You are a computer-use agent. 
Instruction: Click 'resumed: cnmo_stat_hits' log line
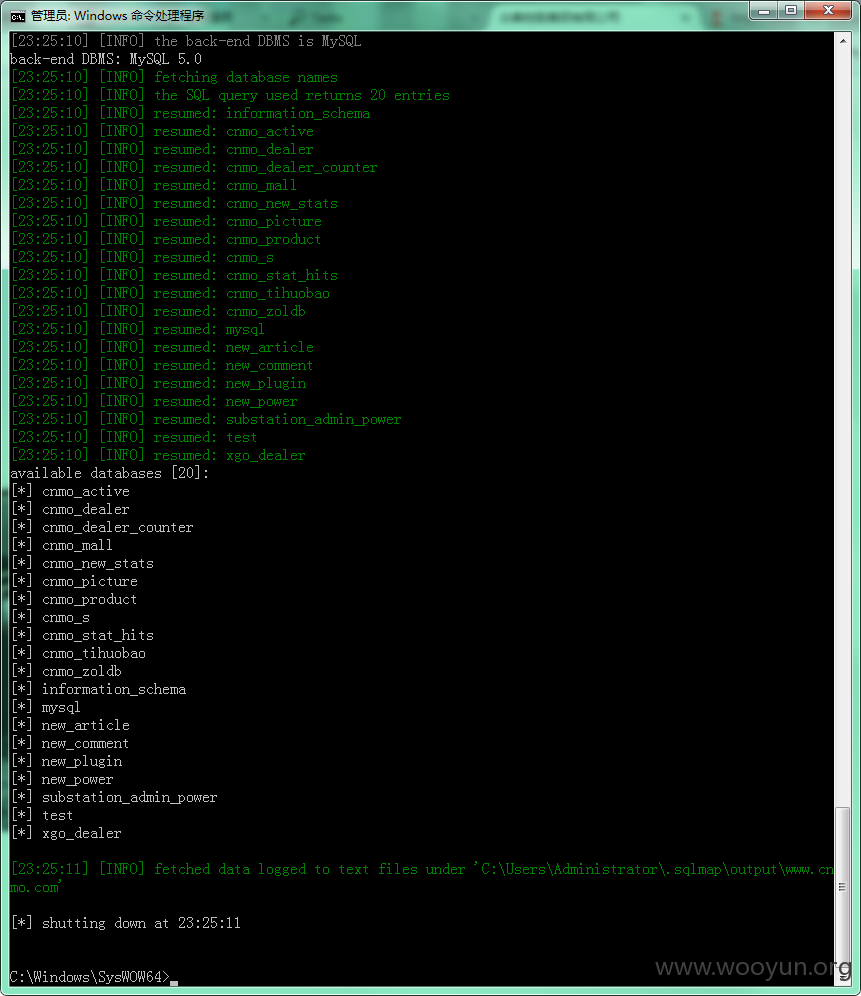click(175, 275)
